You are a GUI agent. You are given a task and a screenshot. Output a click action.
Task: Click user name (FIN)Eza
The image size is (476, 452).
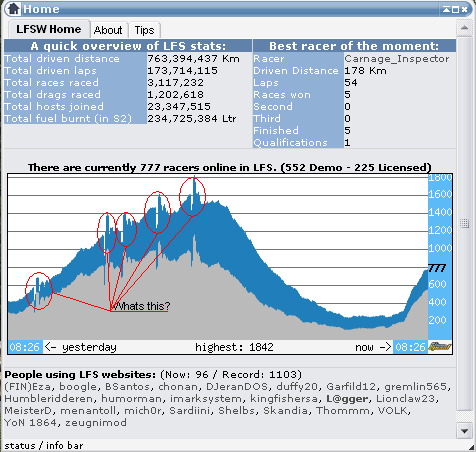[x=28, y=387]
